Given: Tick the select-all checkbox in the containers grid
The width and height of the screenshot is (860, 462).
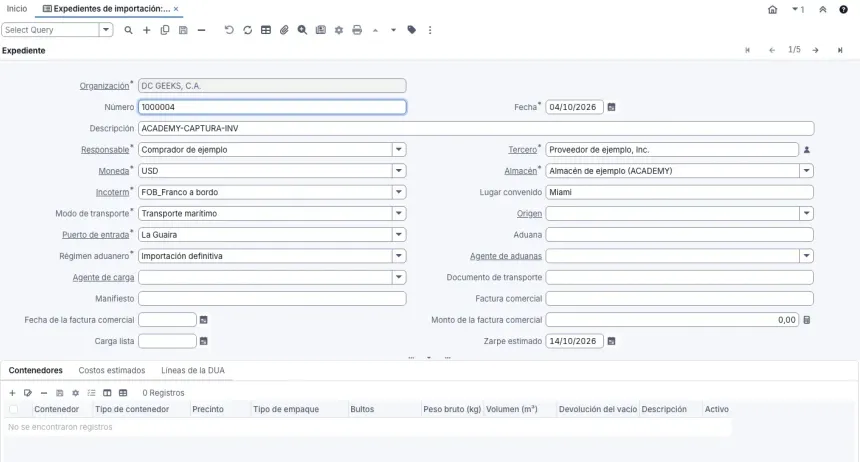Looking at the screenshot, I should pyautogui.click(x=14, y=409).
